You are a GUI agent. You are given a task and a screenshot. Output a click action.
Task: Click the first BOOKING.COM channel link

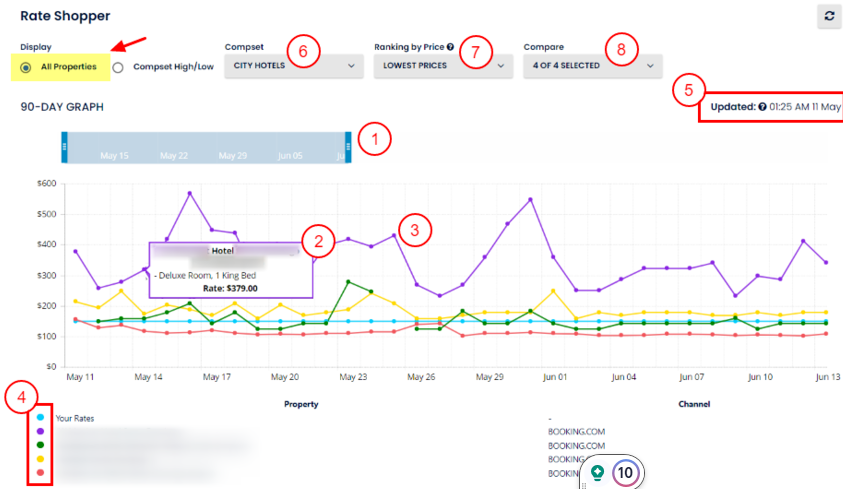577,432
